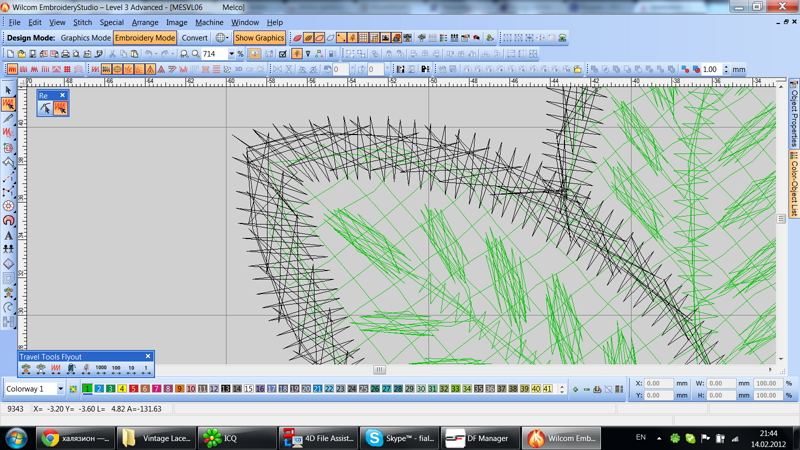Click the Undo arrow icon
The height and width of the screenshot is (450, 800).
[x=149, y=54]
